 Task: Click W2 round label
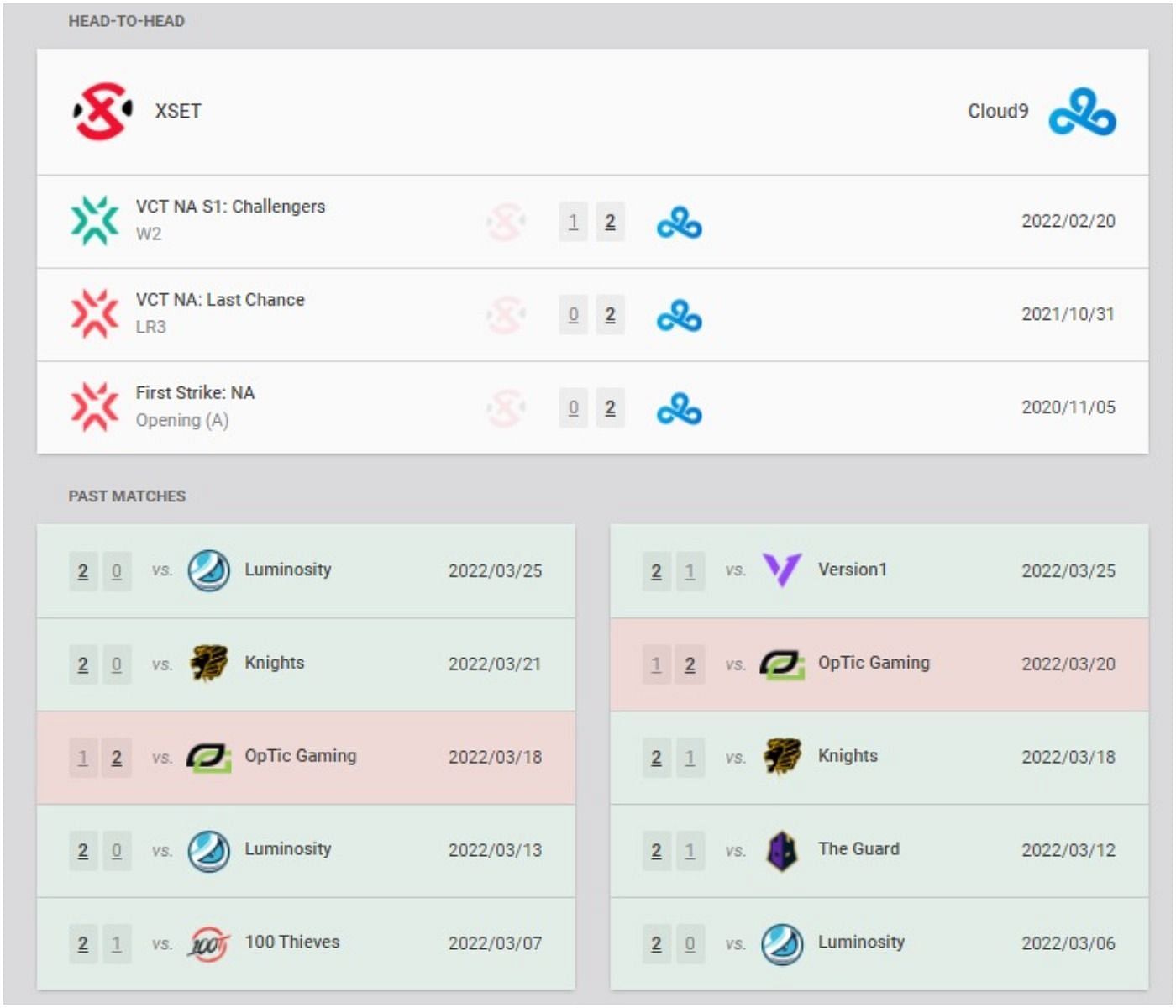149,234
